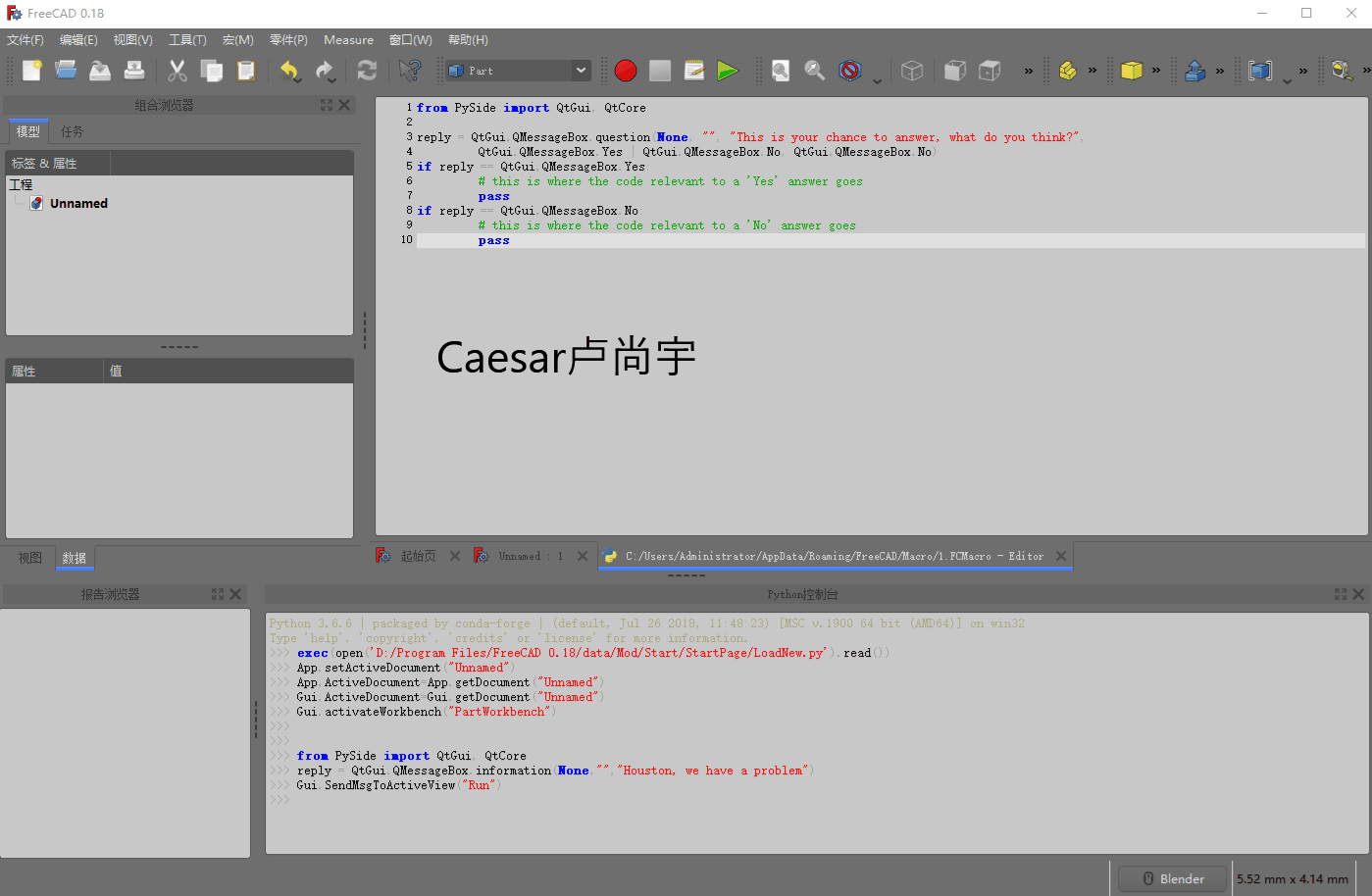
Task: Switch to the 任务 tab
Action: [x=74, y=130]
